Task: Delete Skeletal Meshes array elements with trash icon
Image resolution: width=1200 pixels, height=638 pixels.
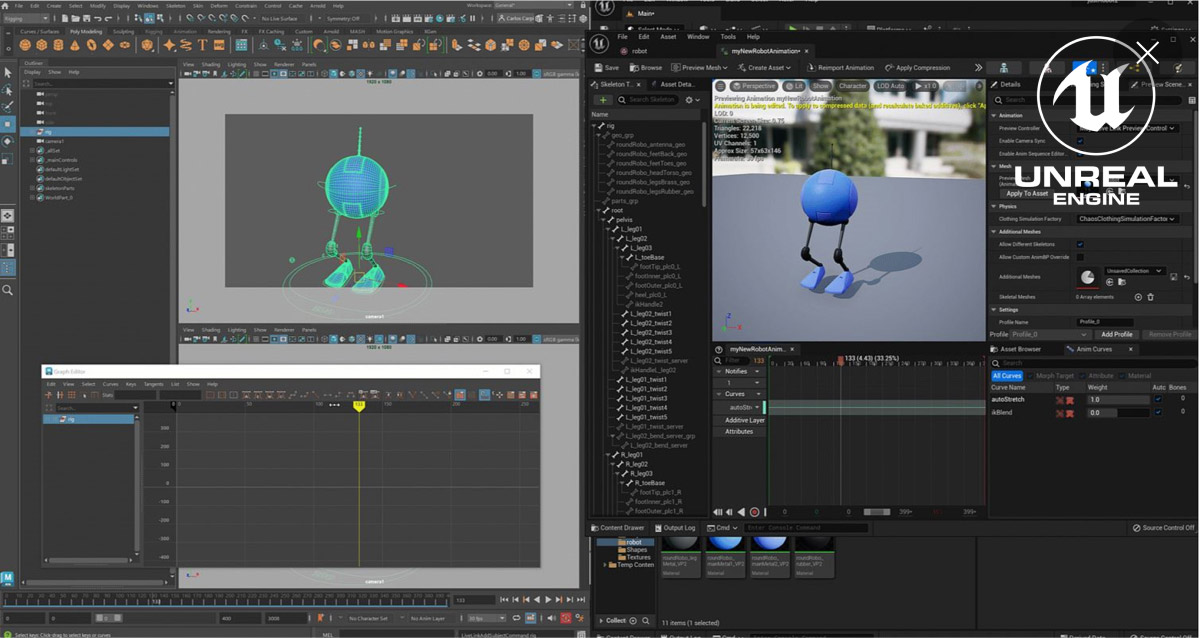Action: (x=1150, y=297)
